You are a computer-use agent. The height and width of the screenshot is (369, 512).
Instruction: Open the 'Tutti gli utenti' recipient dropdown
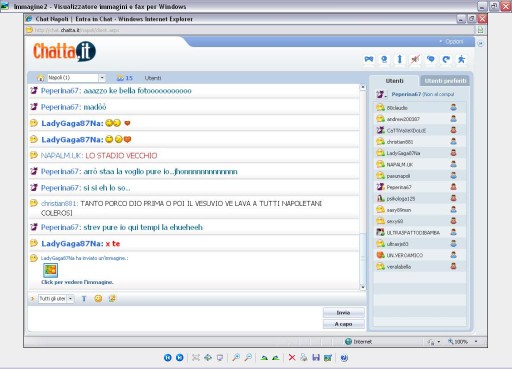(x=56, y=299)
